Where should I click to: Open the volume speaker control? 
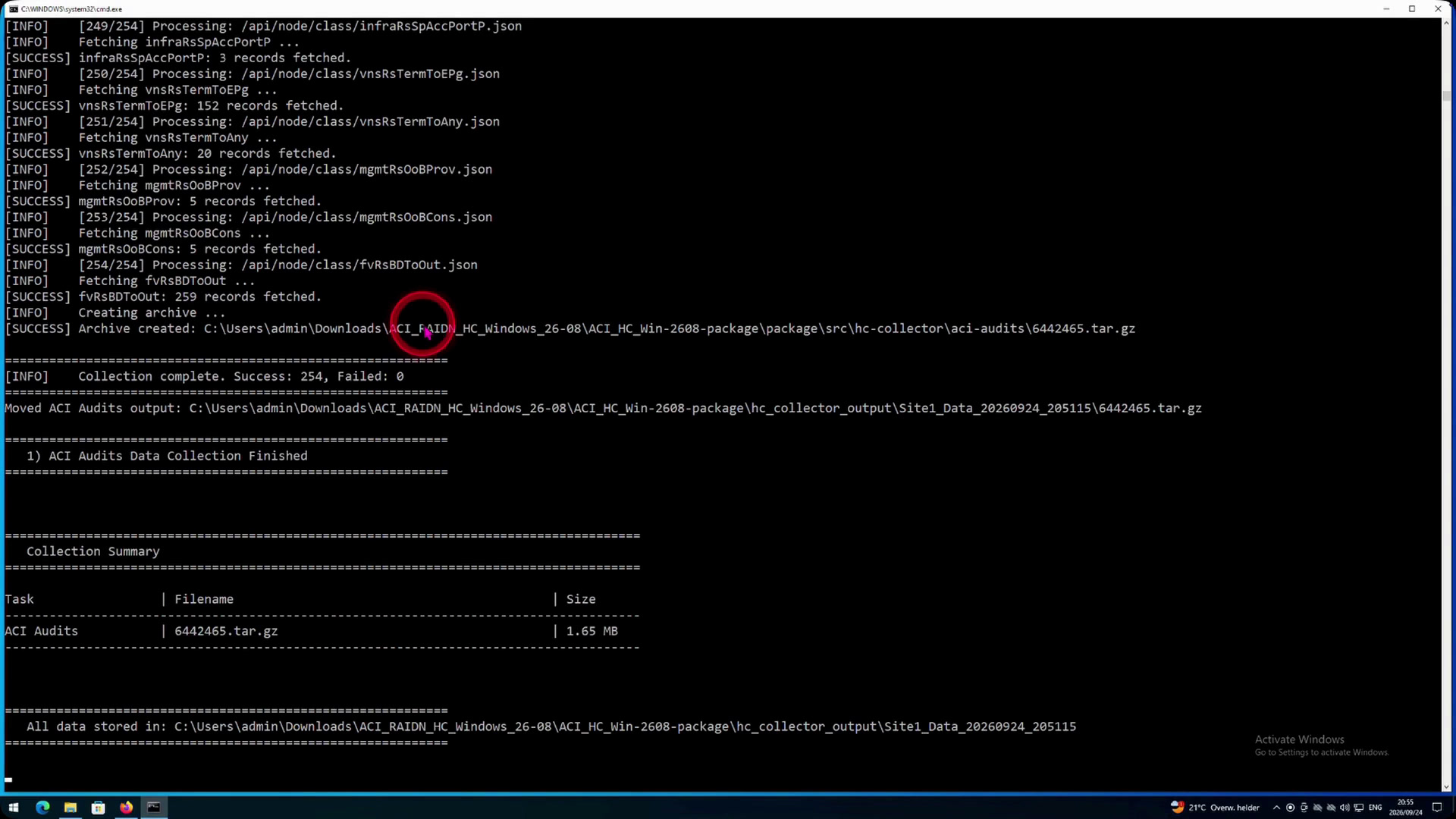[x=1345, y=808]
